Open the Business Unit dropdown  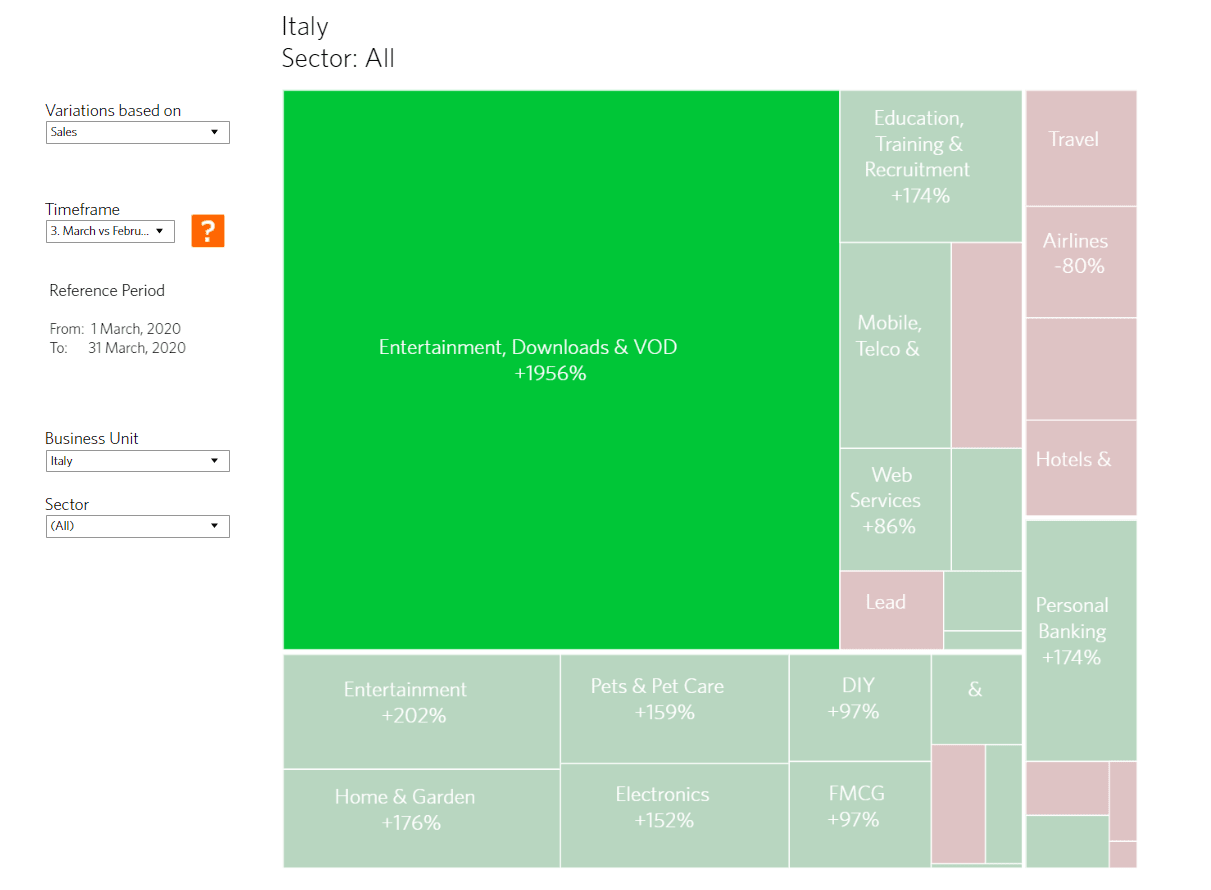pos(138,461)
